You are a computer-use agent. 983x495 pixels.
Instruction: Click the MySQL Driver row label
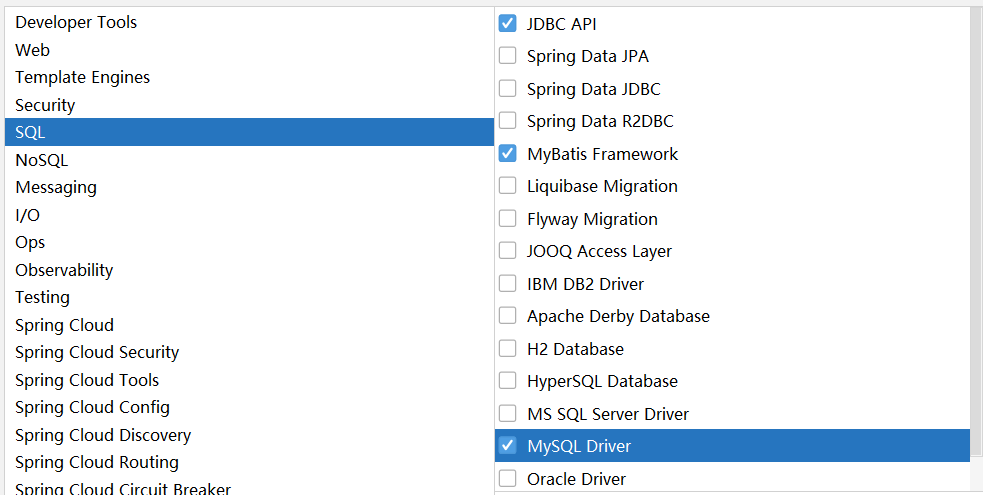pos(579,446)
